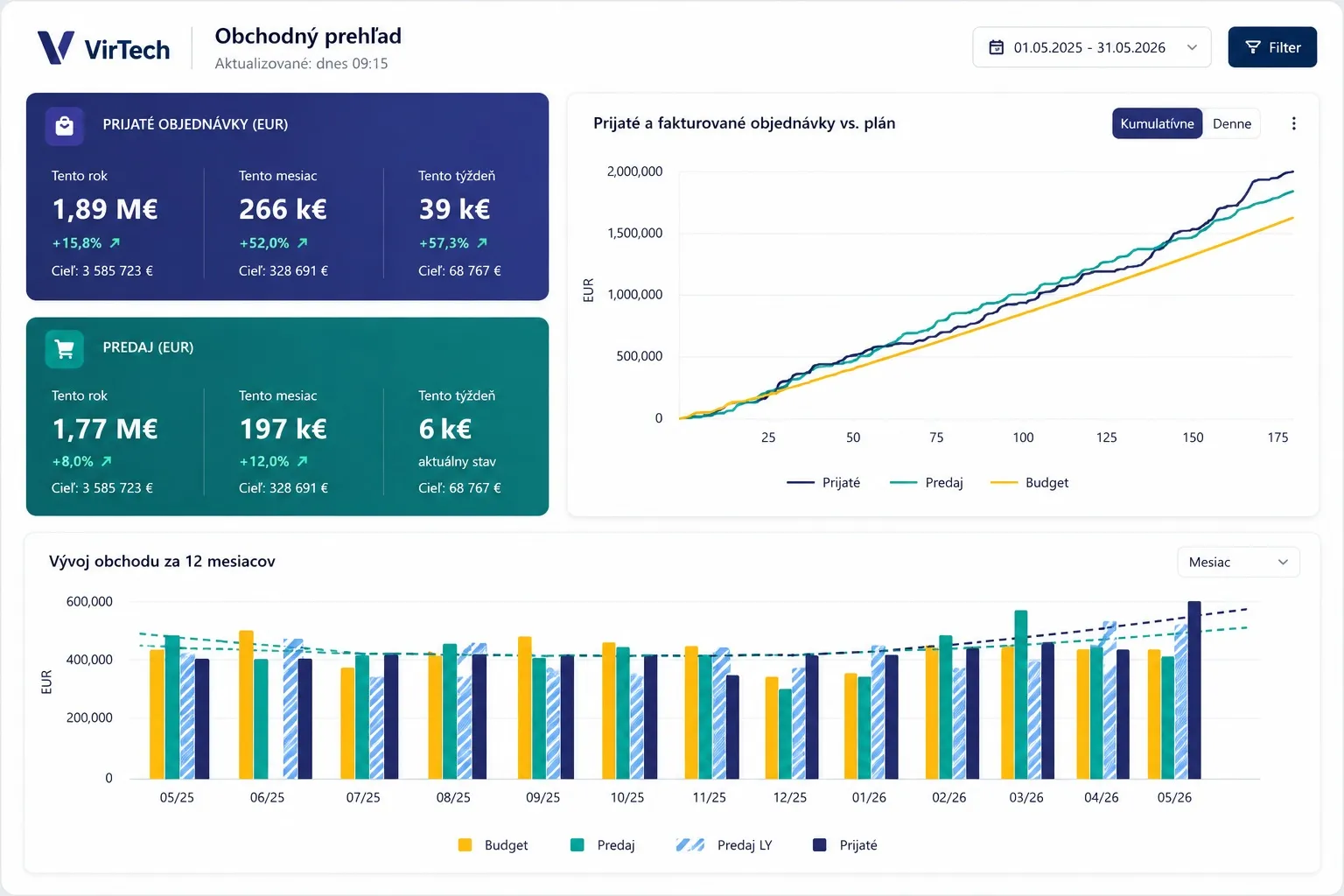Click 'Prijaté a fakturované objednávky vs. plán' title

pyautogui.click(x=744, y=123)
